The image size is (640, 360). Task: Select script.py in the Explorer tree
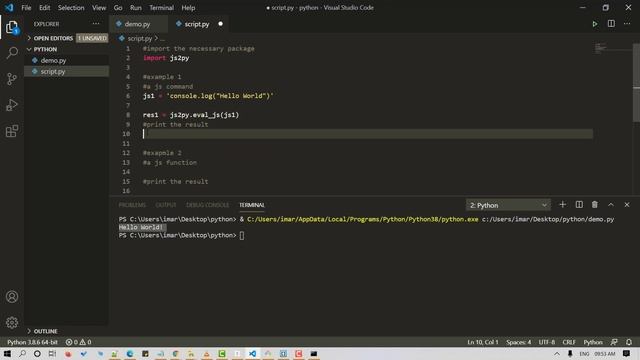coord(67,71)
